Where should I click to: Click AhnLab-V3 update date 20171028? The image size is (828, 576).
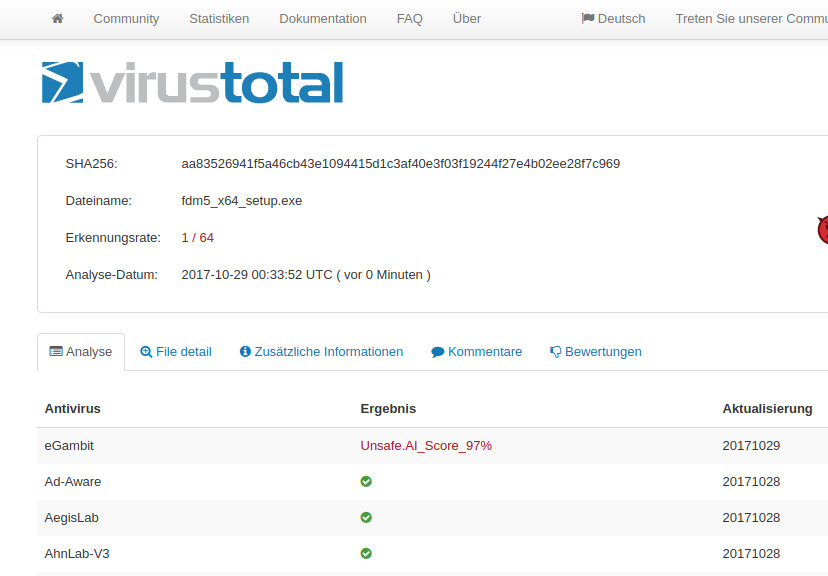tap(751, 553)
